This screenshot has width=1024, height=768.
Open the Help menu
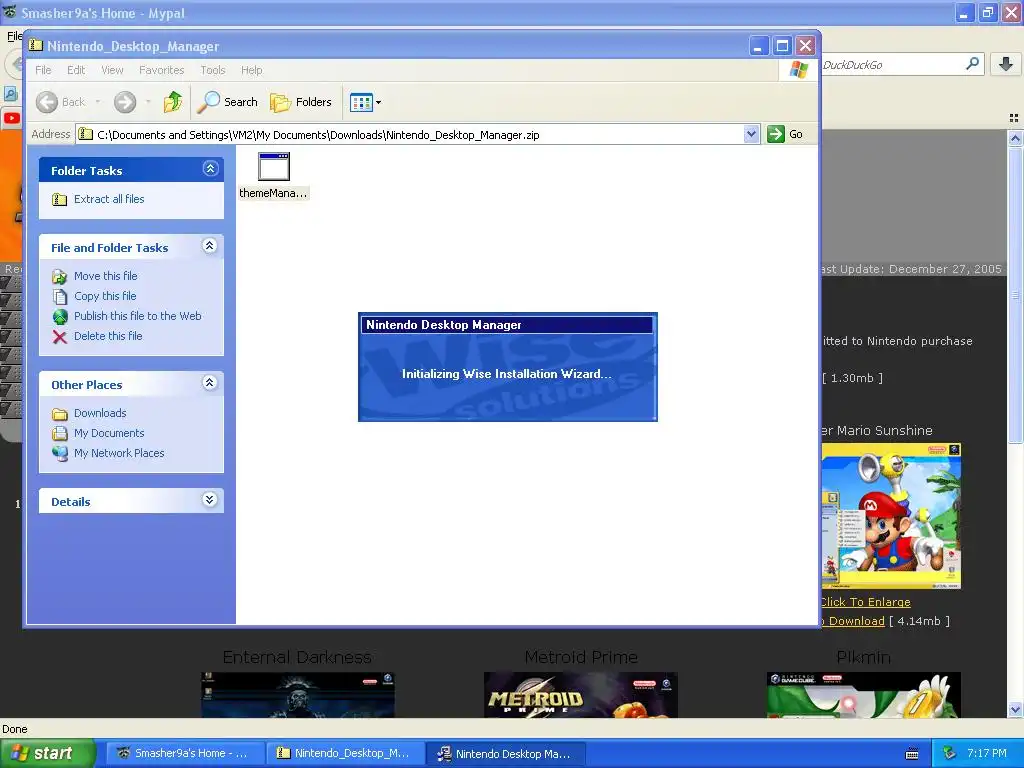[251, 70]
